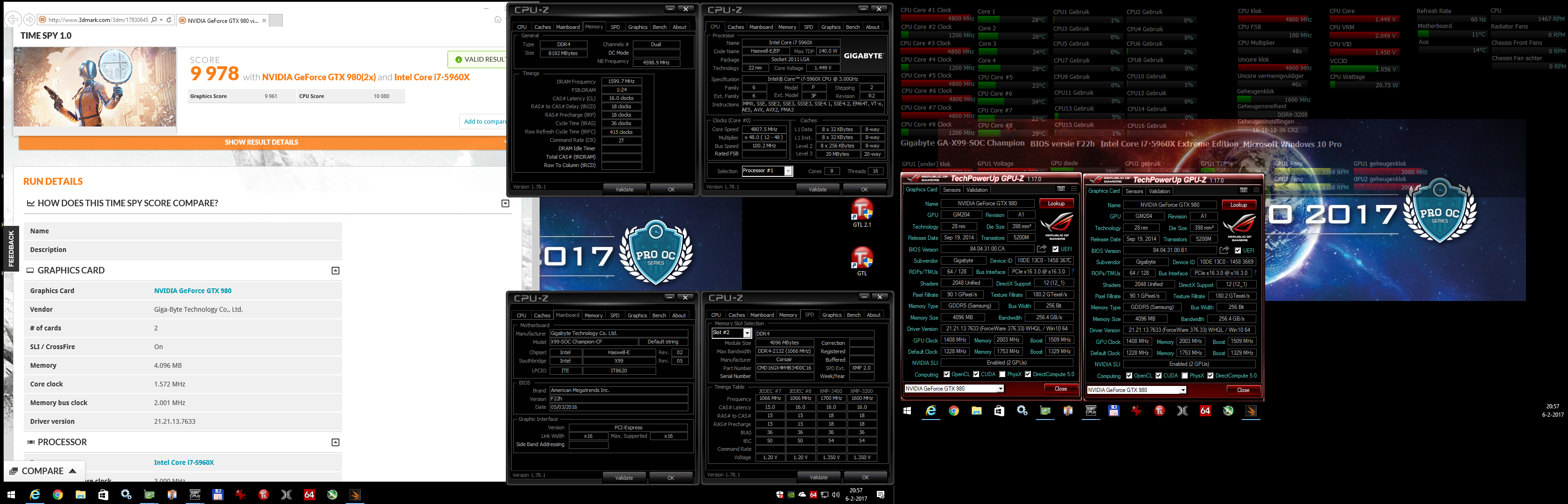This screenshot has width=1568, height=504.
Task: Open Intel Core i7-5960X link under Processor section
Action: 184,462
